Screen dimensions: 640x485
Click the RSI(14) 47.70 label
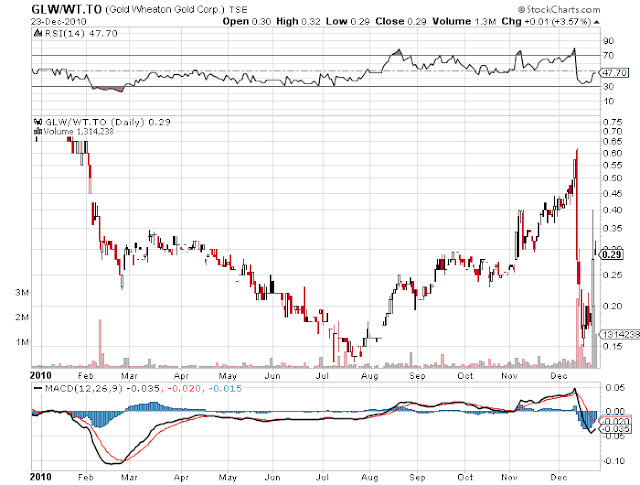coord(80,33)
